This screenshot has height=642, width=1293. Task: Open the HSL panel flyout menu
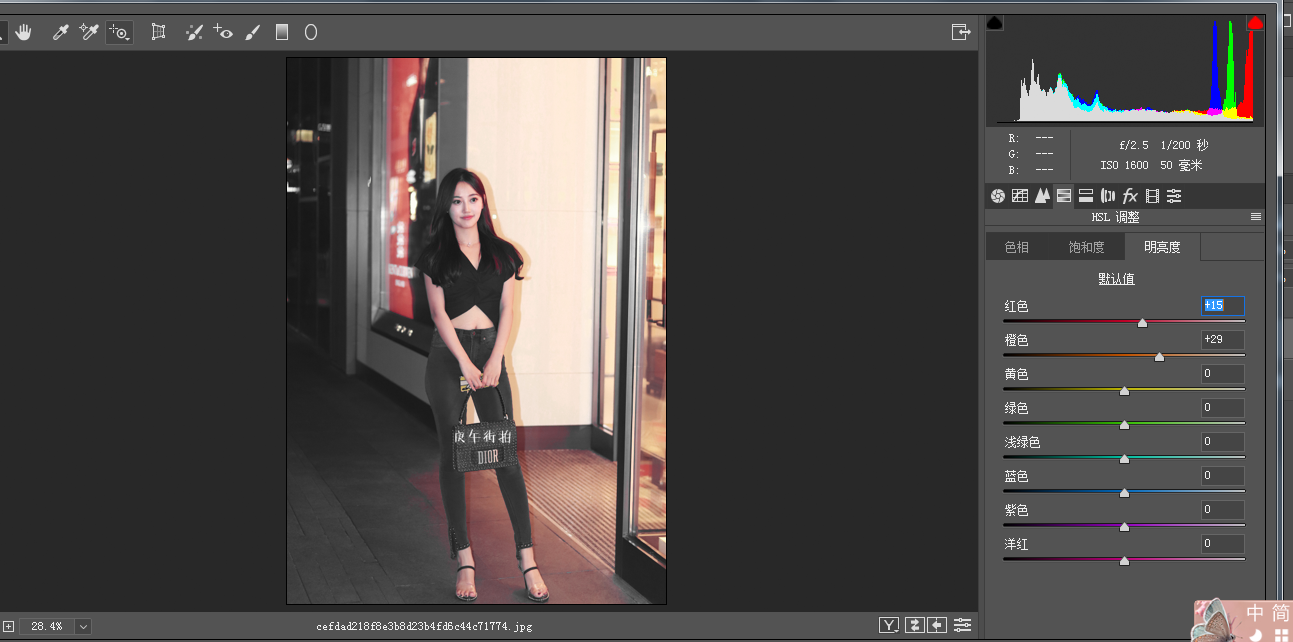1256,217
